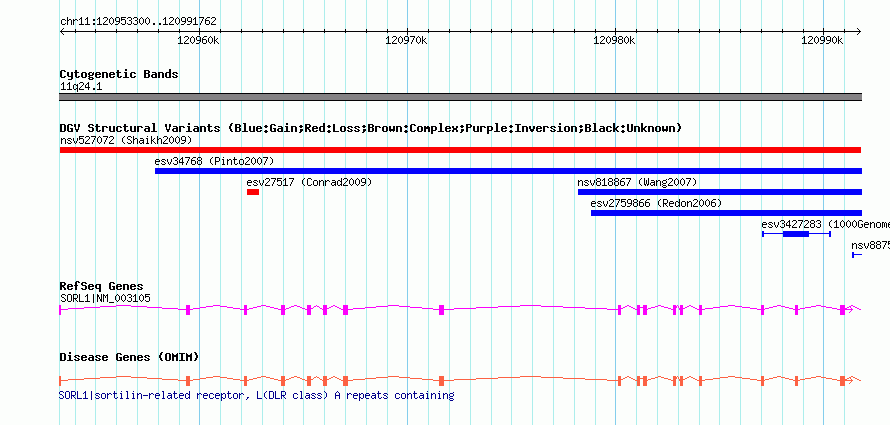The height and width of the screenshot is (425, 890).
Task: Select the esv34768 (Pinto2007) blue gain bar
Action: click(509, 171)
